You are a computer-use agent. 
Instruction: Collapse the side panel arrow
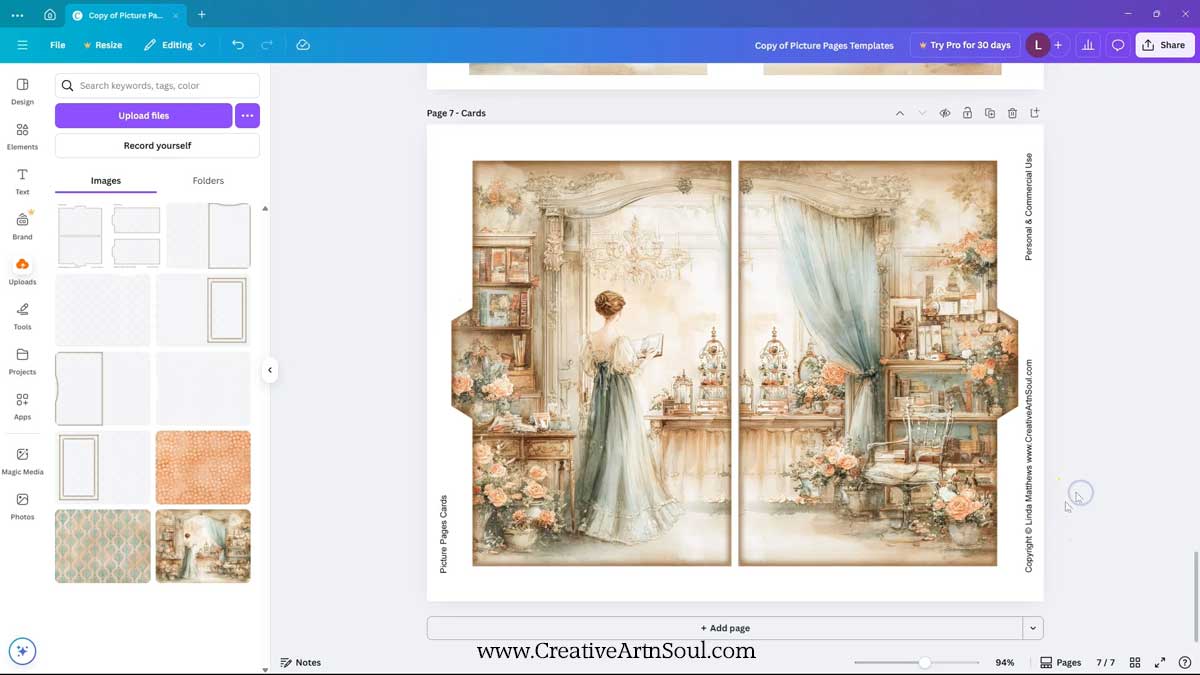269,370
